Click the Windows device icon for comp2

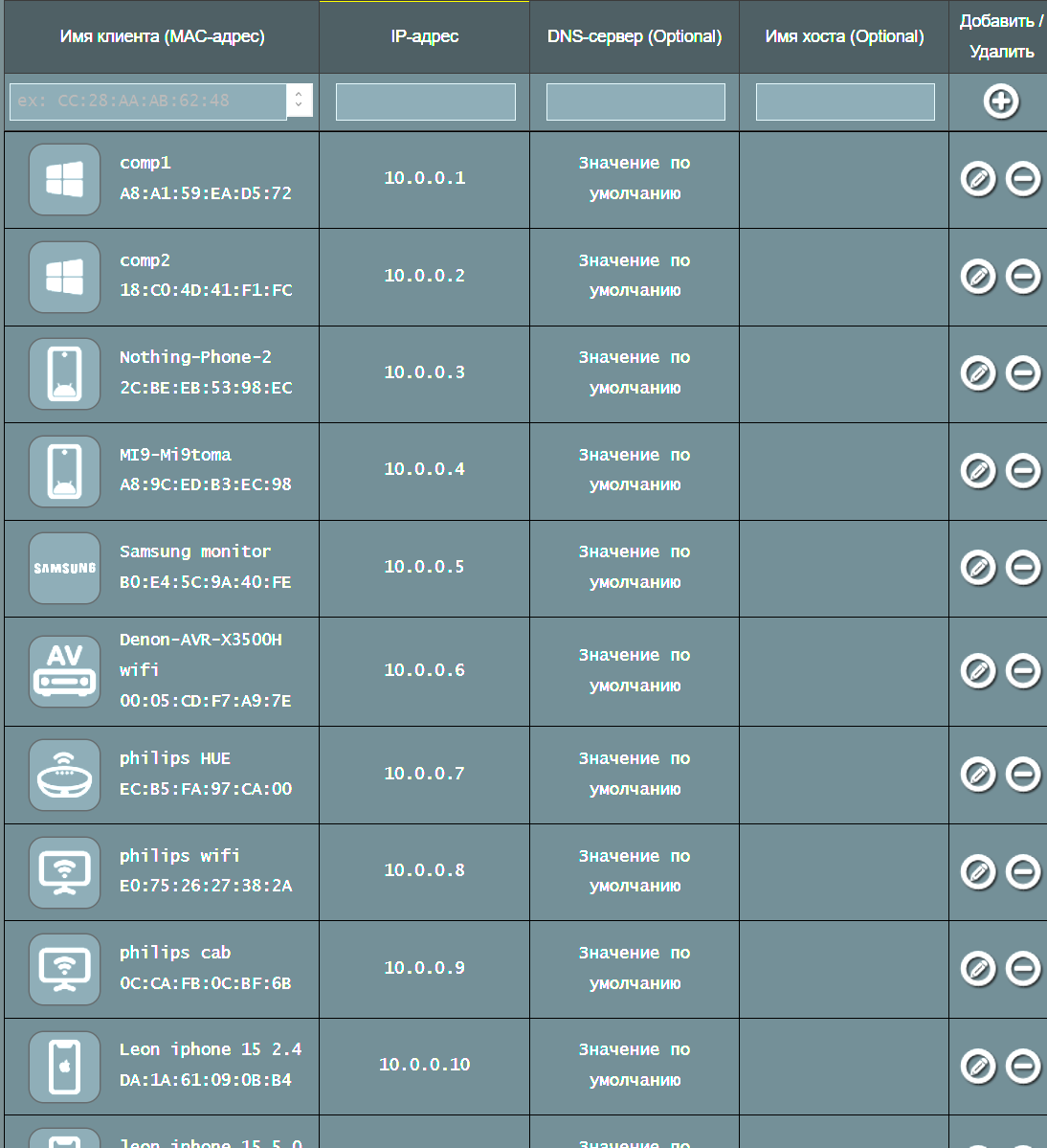pos(64,277)
